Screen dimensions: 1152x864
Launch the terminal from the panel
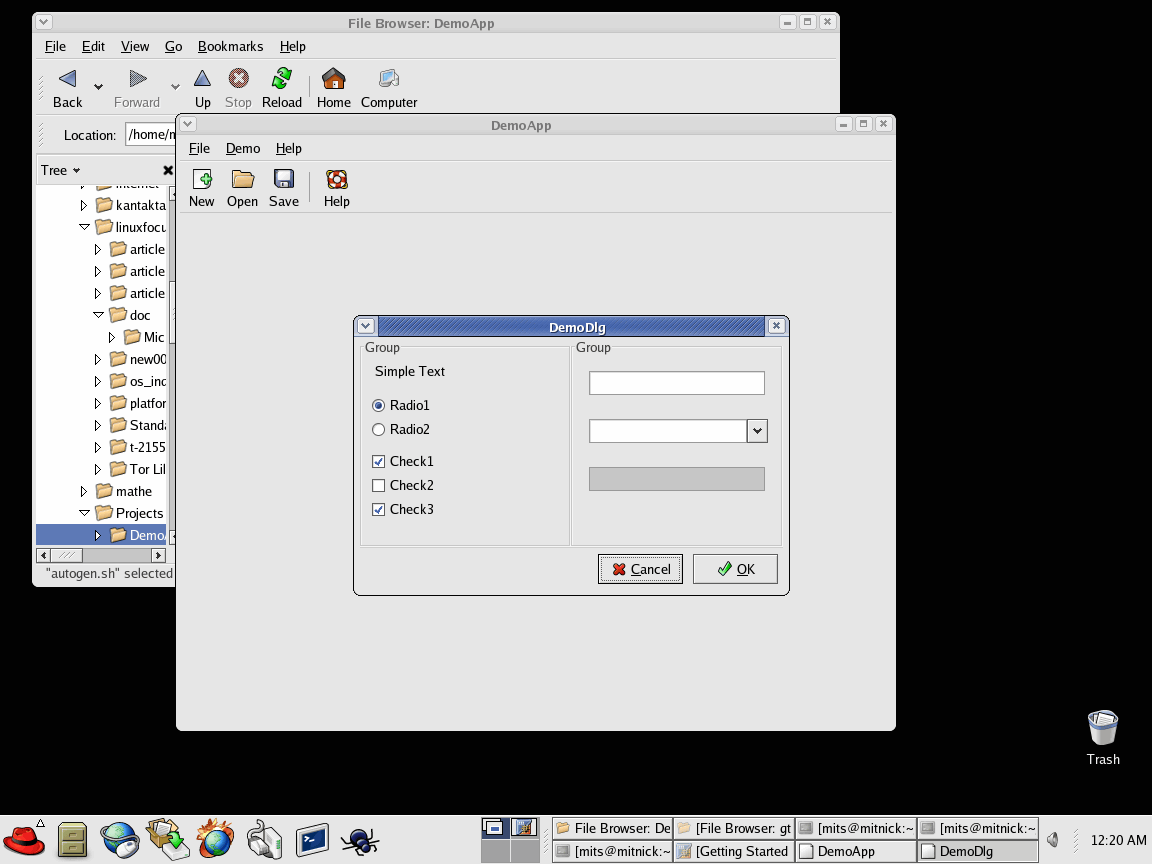(x=313, y=839)
